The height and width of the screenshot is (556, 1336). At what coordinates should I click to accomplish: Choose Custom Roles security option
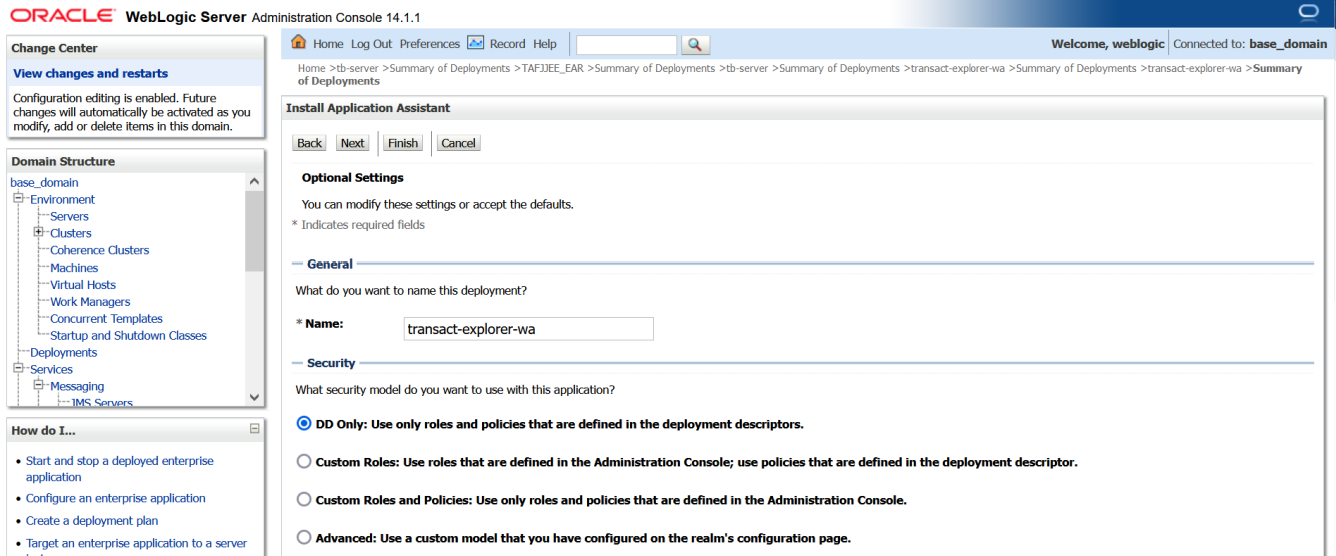click(x=304, y=462)
